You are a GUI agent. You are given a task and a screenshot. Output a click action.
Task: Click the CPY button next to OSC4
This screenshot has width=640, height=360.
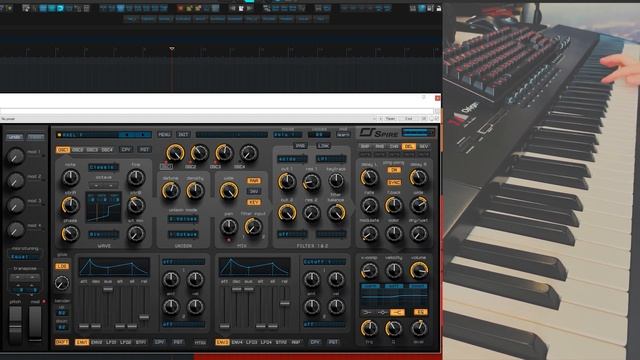(126, 150)
